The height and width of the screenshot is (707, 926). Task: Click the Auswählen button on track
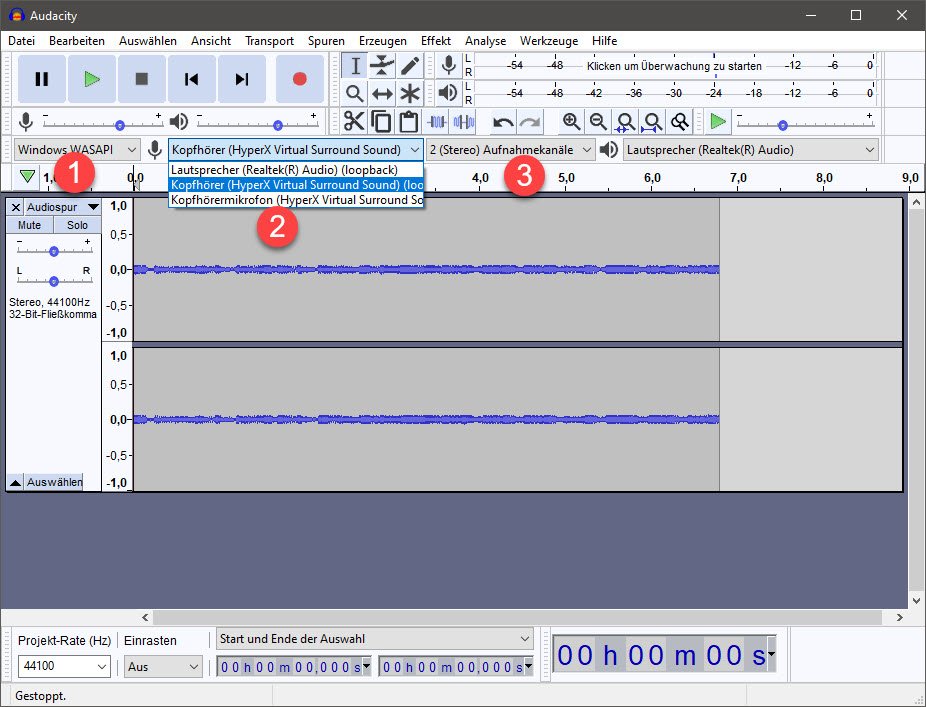tap(54, 482)
